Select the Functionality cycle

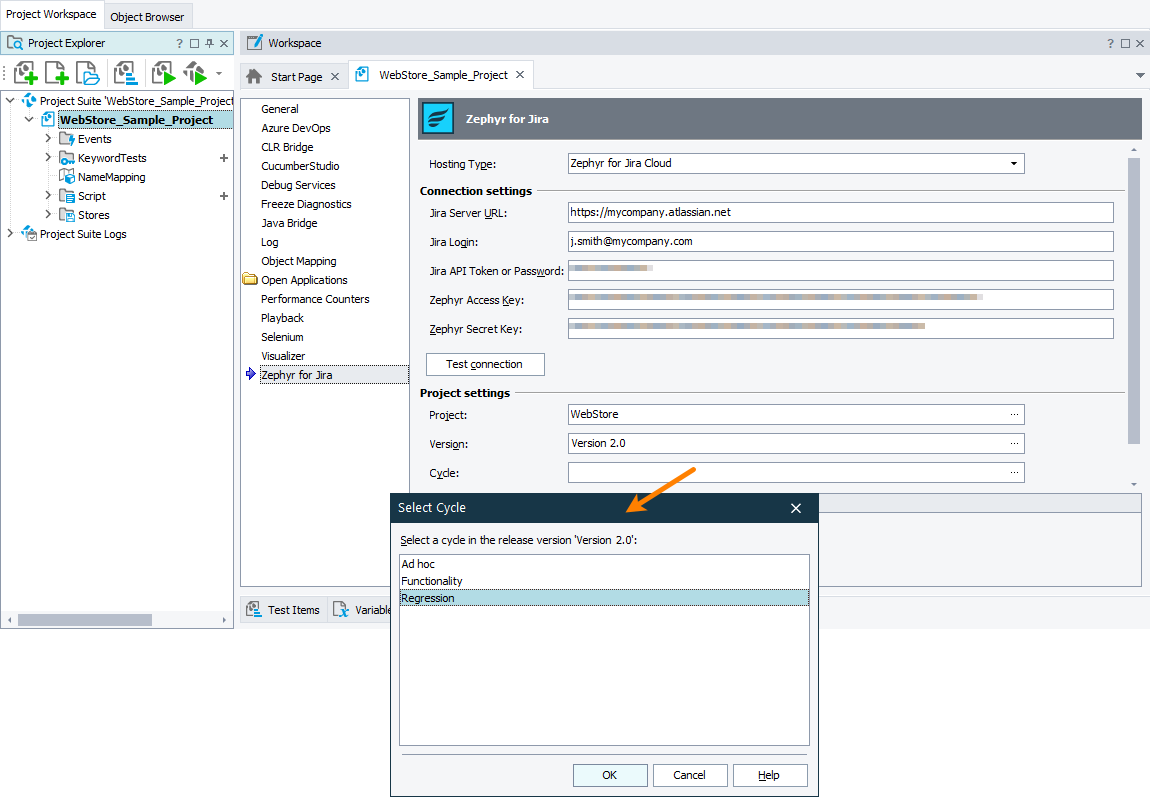(604, 581)
